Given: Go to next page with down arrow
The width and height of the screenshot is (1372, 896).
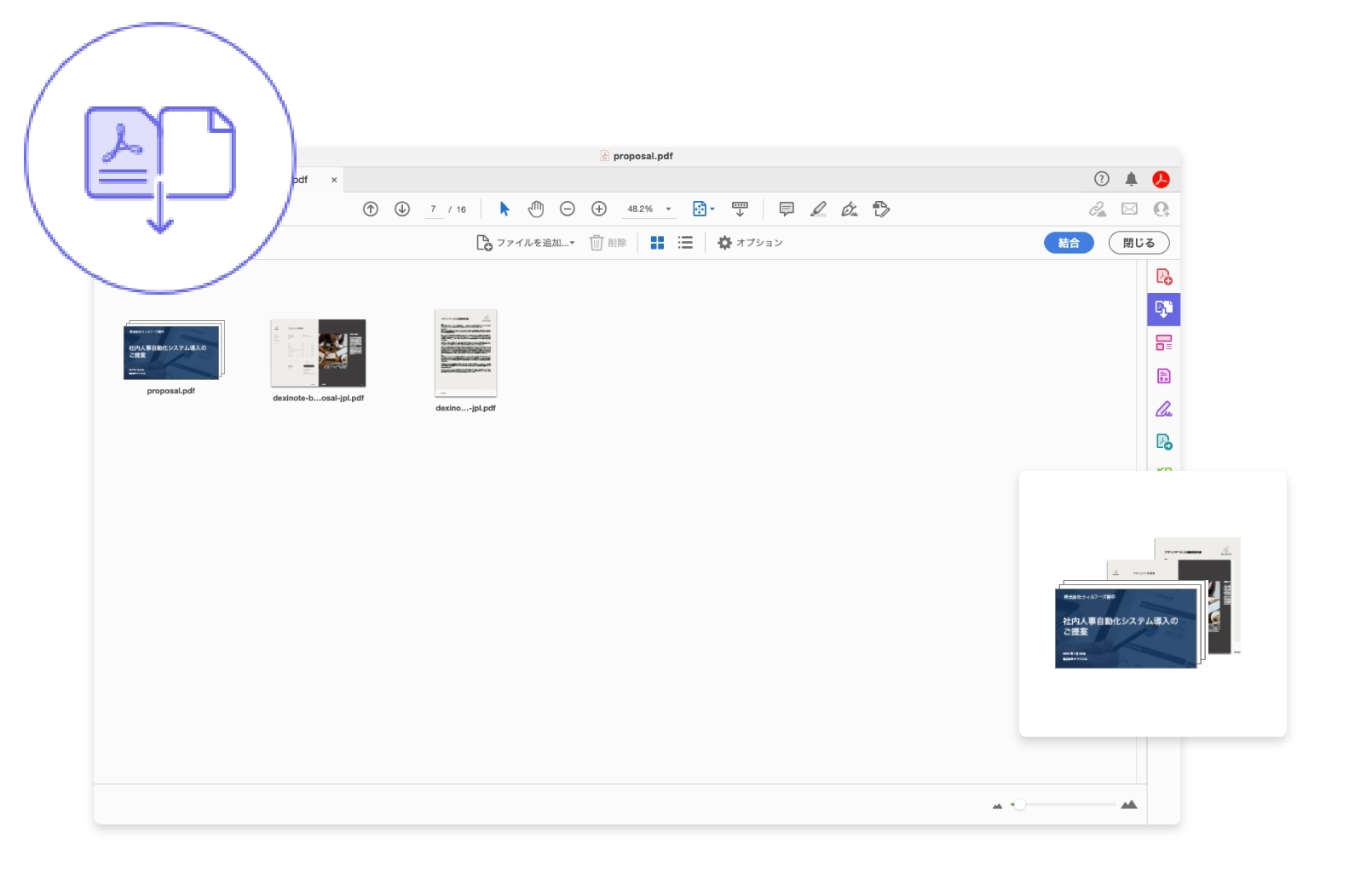Looking at the screenshot, I should pyautogui.click(x=402, y=210).
